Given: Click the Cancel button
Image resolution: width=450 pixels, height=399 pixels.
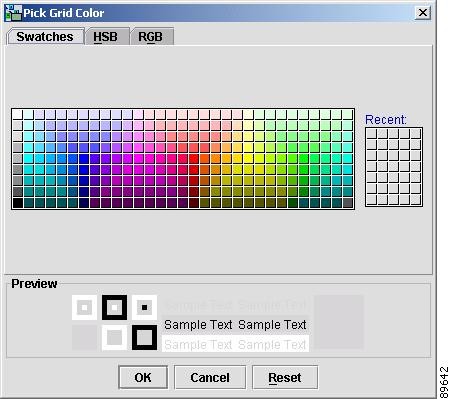Looking at the screenshot, I should [210, 377].
